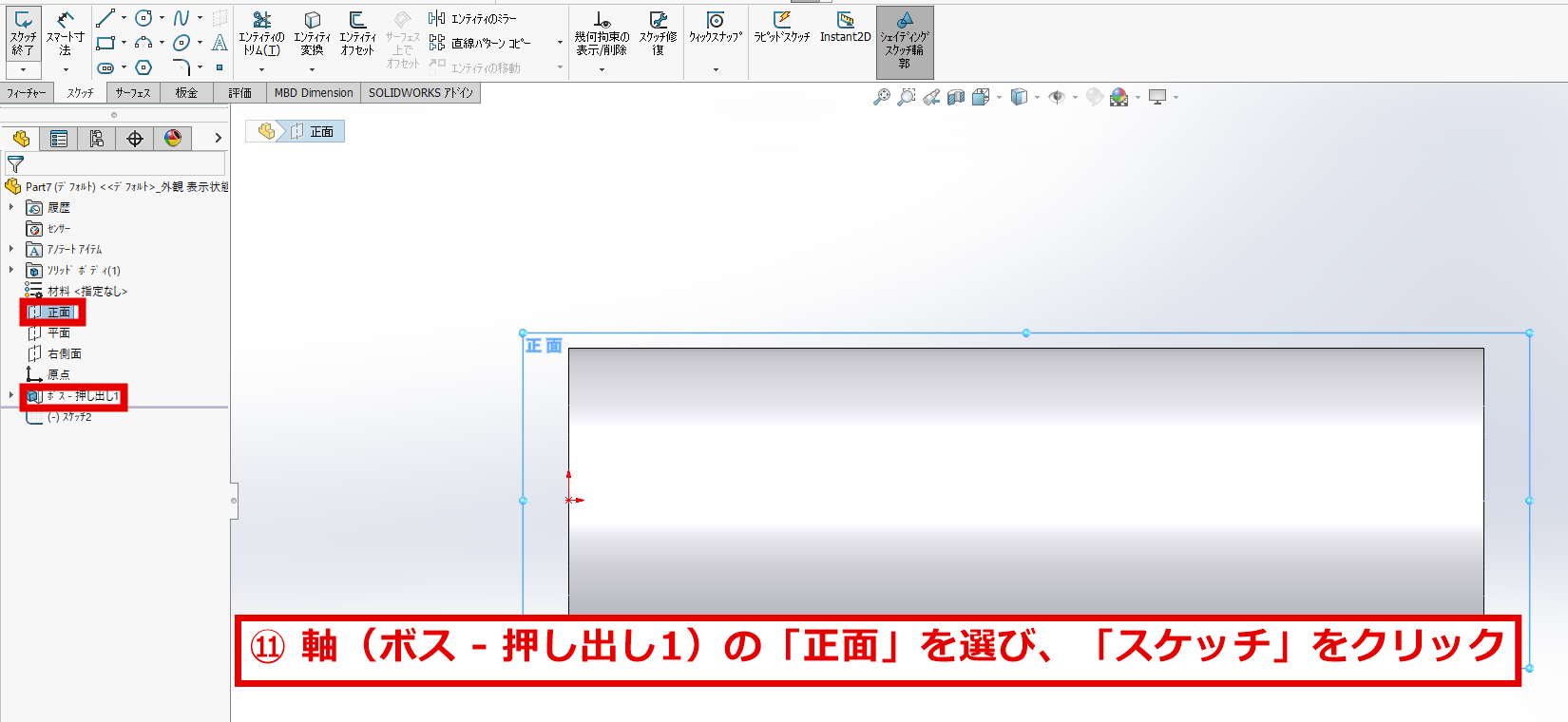Click the feature tree filter field
Image resolution: width=1568 pixels, height=722 pixels.
click(115, 164)
